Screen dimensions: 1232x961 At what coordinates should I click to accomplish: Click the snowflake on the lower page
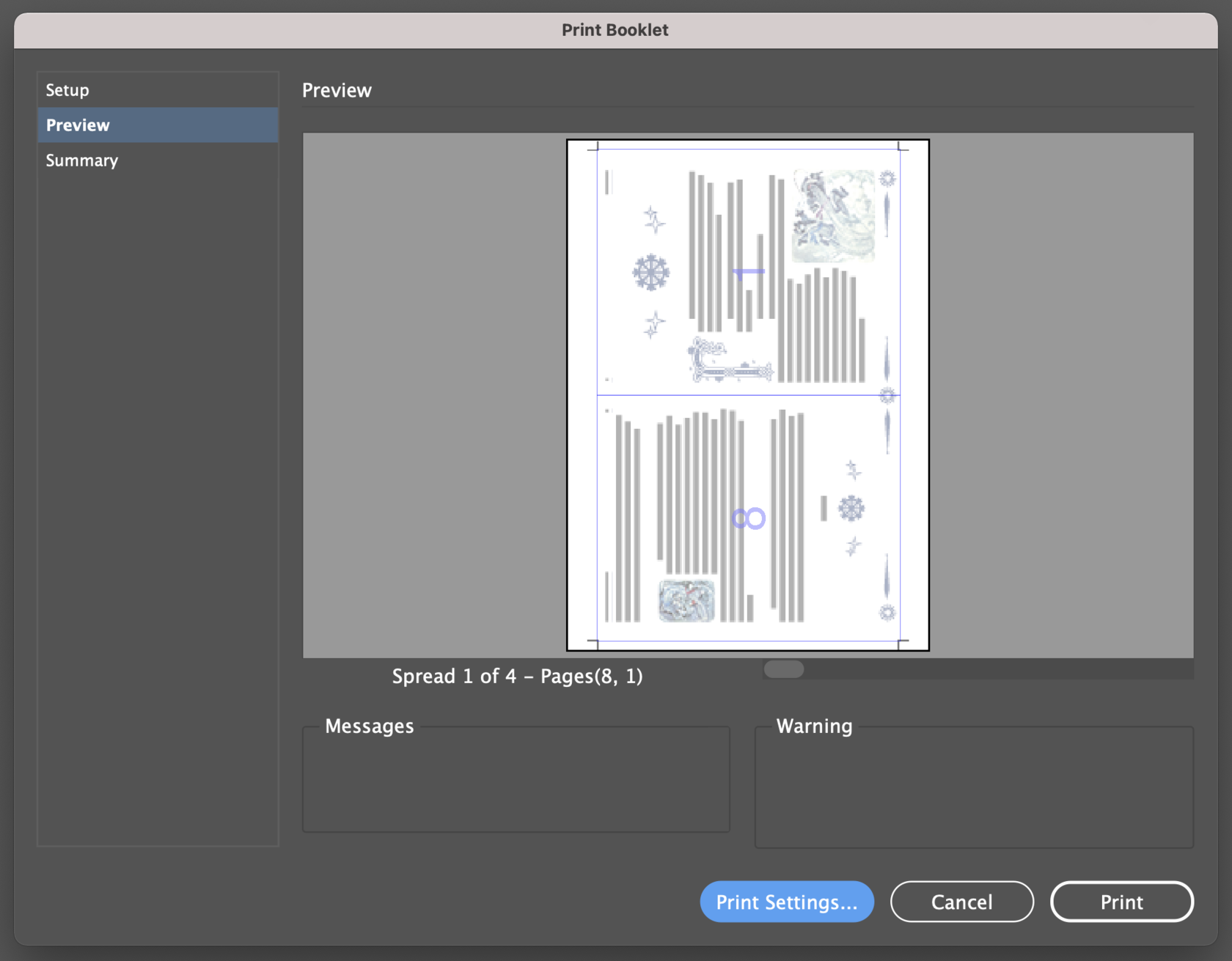pos(851,508)
